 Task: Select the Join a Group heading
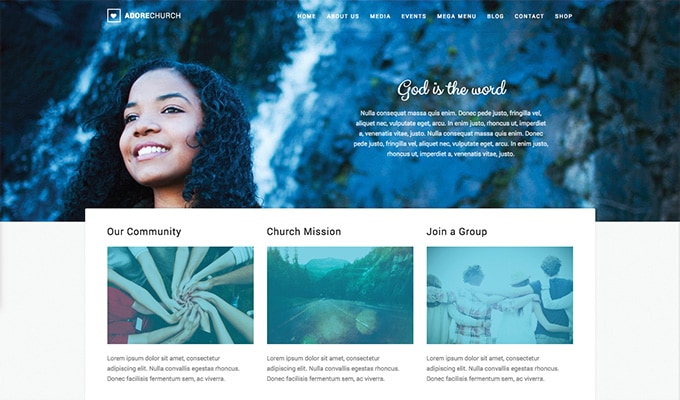tap(457, 232)
